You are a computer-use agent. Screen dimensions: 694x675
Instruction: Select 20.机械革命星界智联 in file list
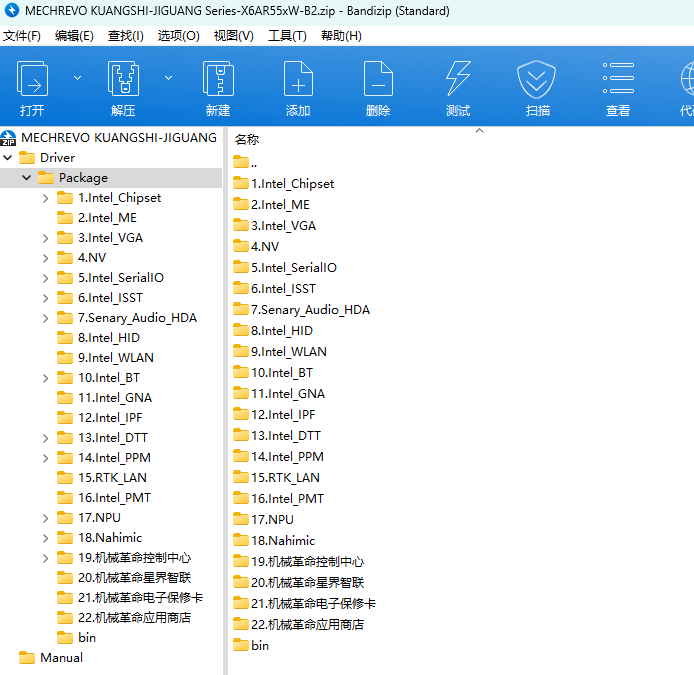299,583
